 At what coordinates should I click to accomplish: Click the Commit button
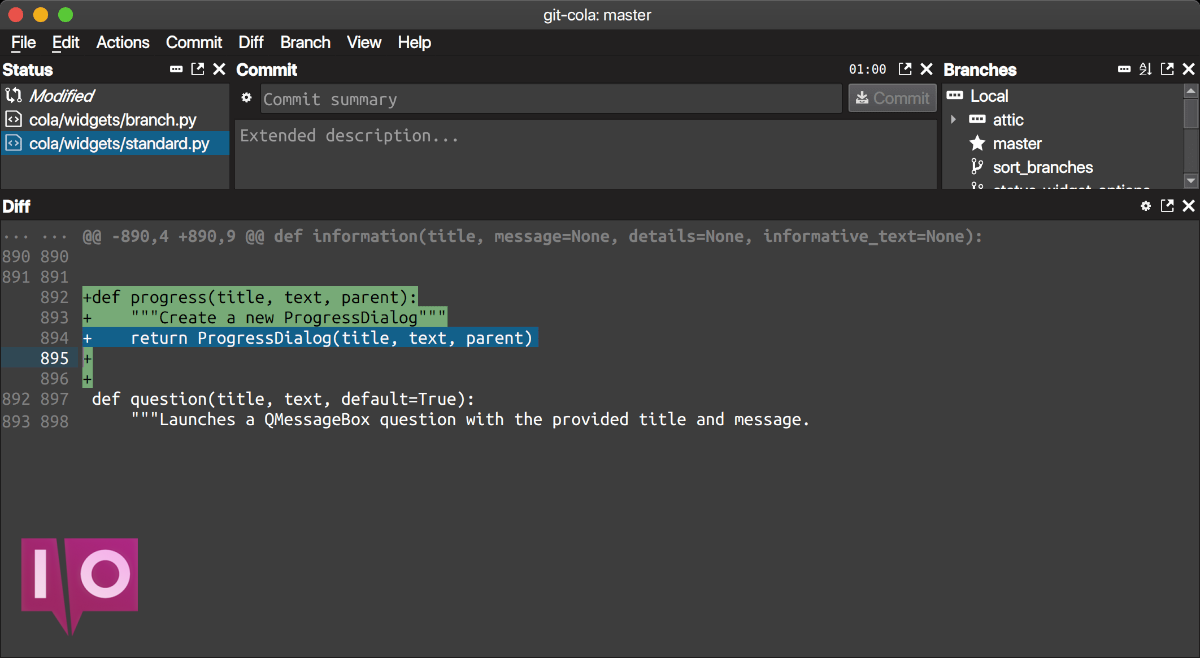tap(892, 98)
